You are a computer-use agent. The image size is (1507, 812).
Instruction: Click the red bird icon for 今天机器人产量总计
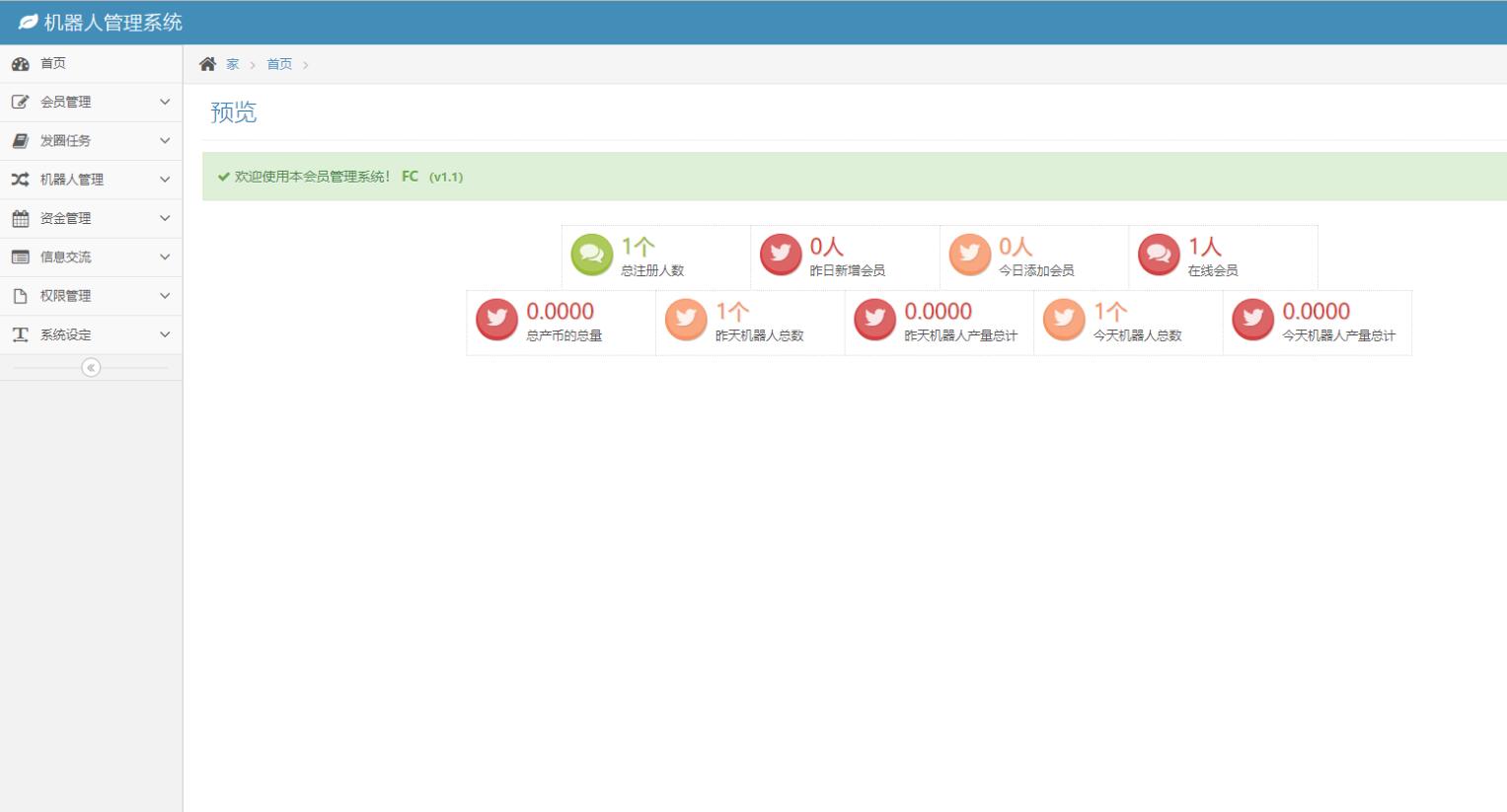pos(1253,320)
